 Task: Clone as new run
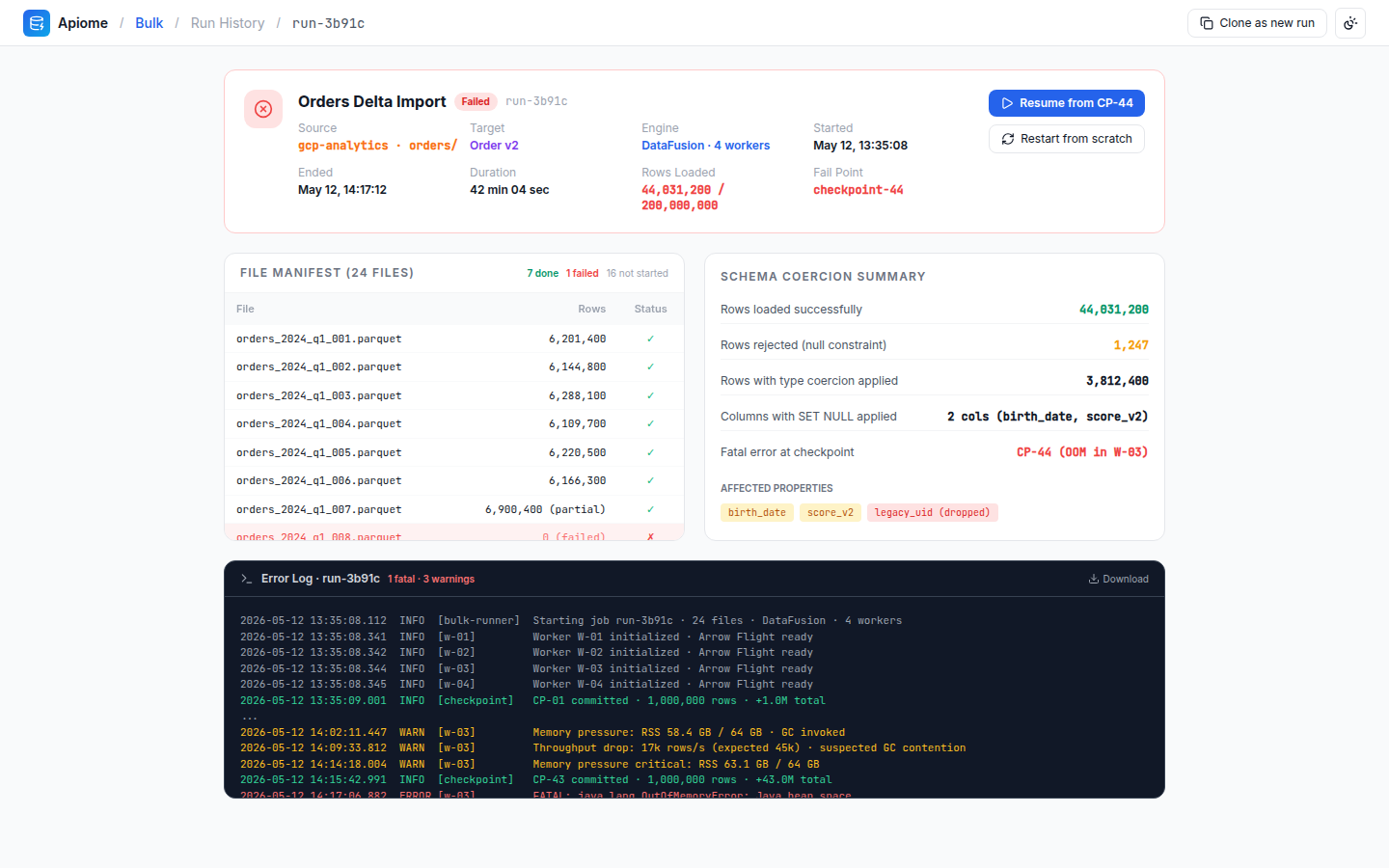pos(1257,23)
